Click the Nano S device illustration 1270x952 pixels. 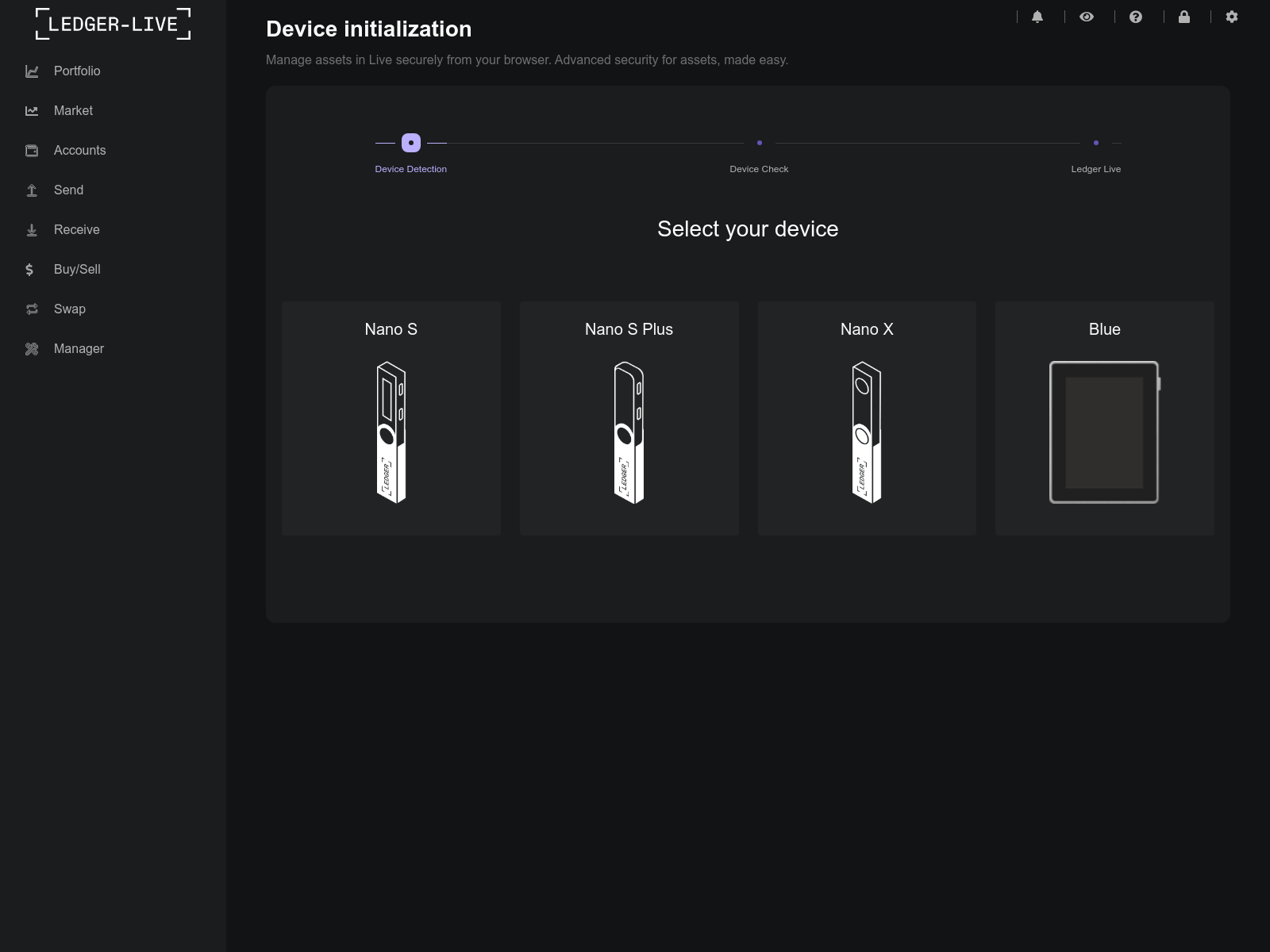click(x=391, y=432)
